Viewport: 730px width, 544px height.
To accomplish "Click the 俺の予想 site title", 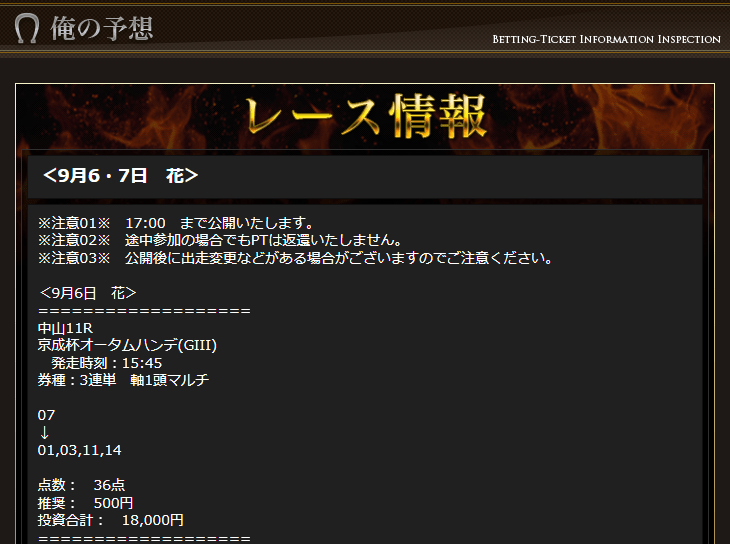I will click(101, 28).
